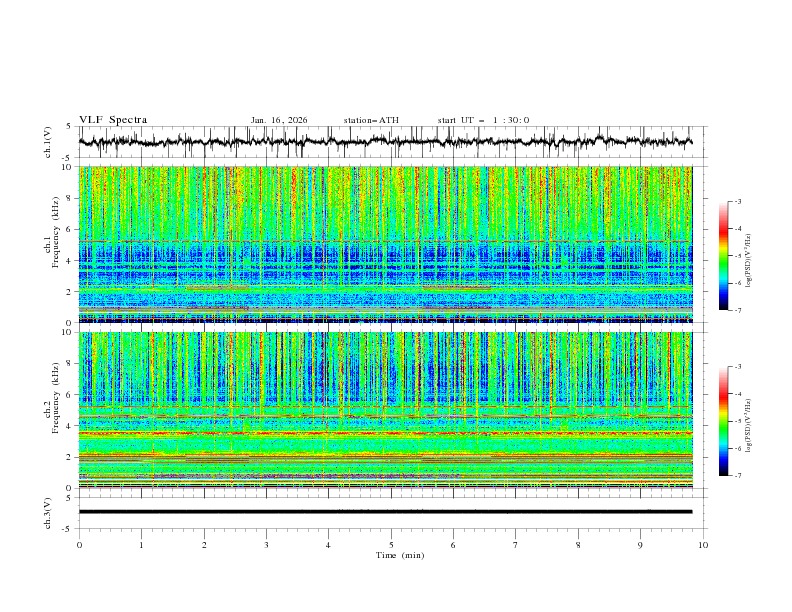Select the "Jan. 16, 2026" date text
The height and width of the screenshot is (612, 792).
279,120
